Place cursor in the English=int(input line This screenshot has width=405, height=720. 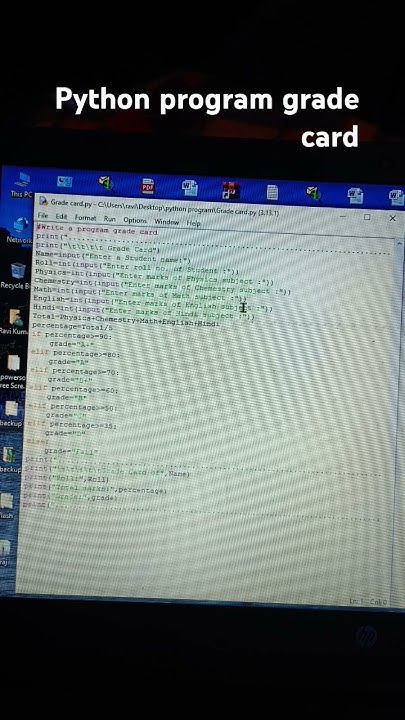(153, 303)
